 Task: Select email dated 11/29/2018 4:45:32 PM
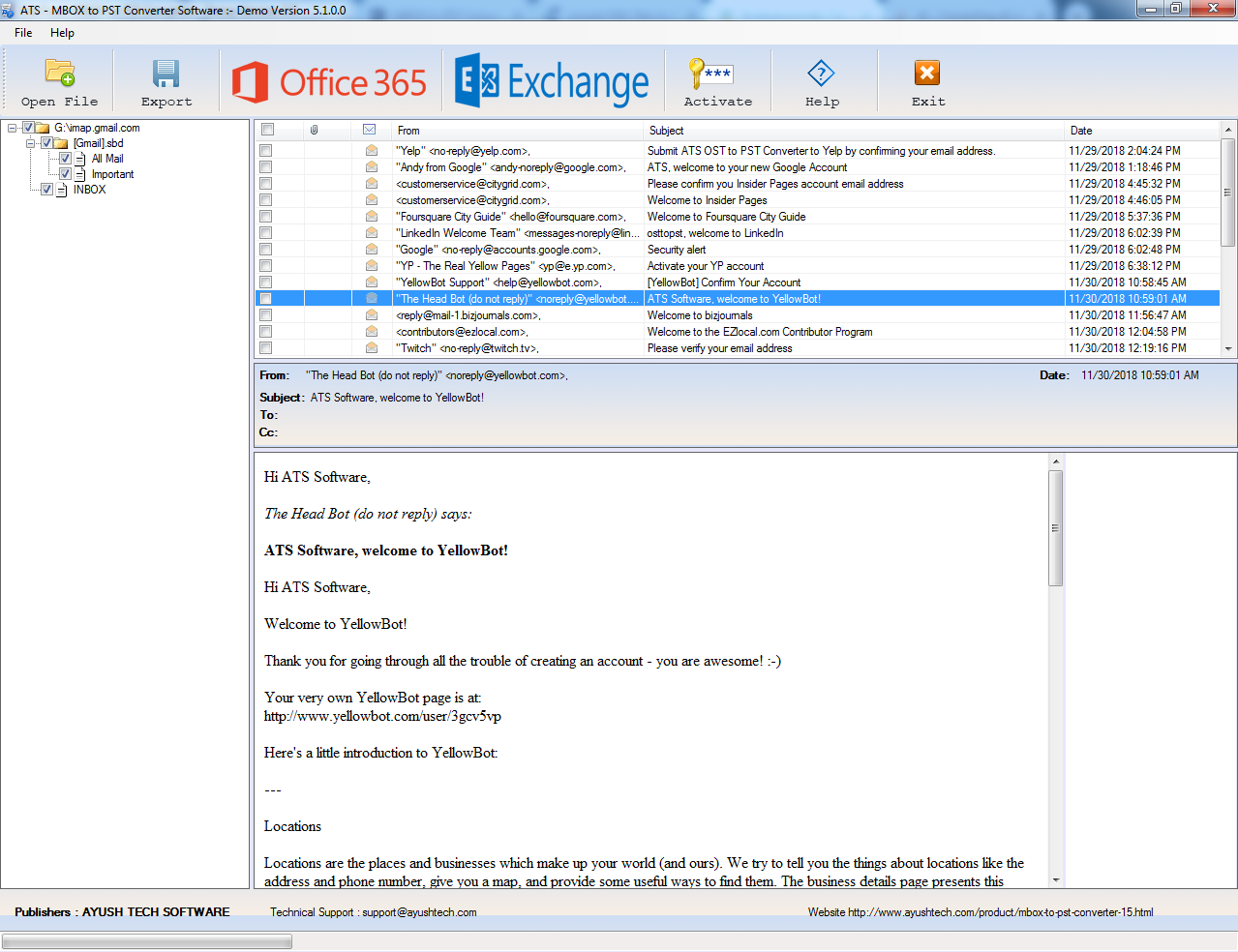(x=738, y=184)
